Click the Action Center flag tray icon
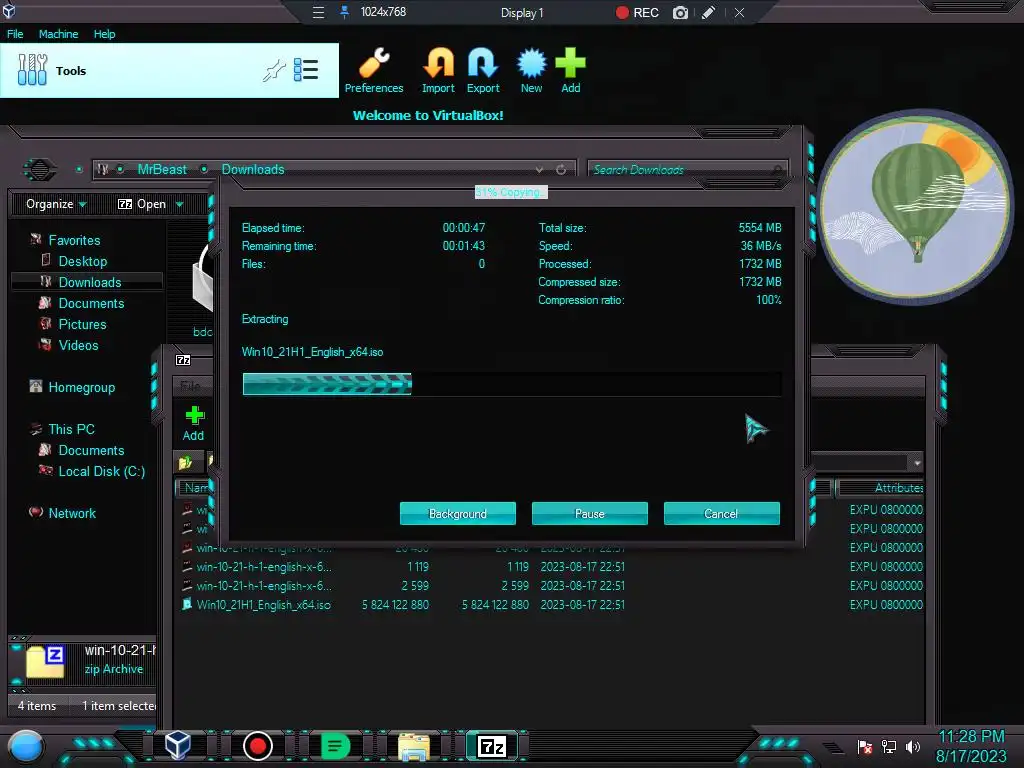Viewport: 1024px width, 768px height. (865, 746)
